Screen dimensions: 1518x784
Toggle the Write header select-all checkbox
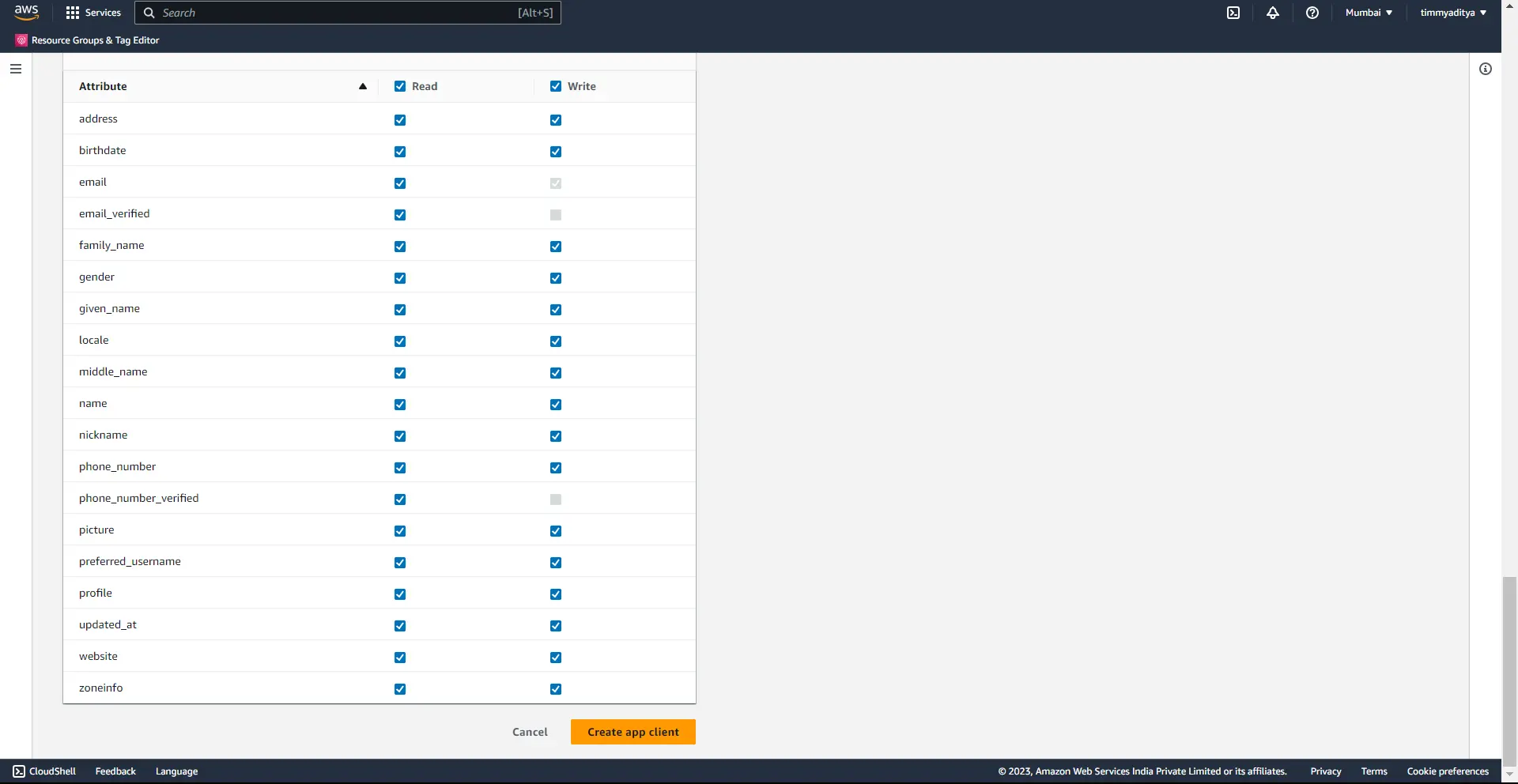click(556, 86)
